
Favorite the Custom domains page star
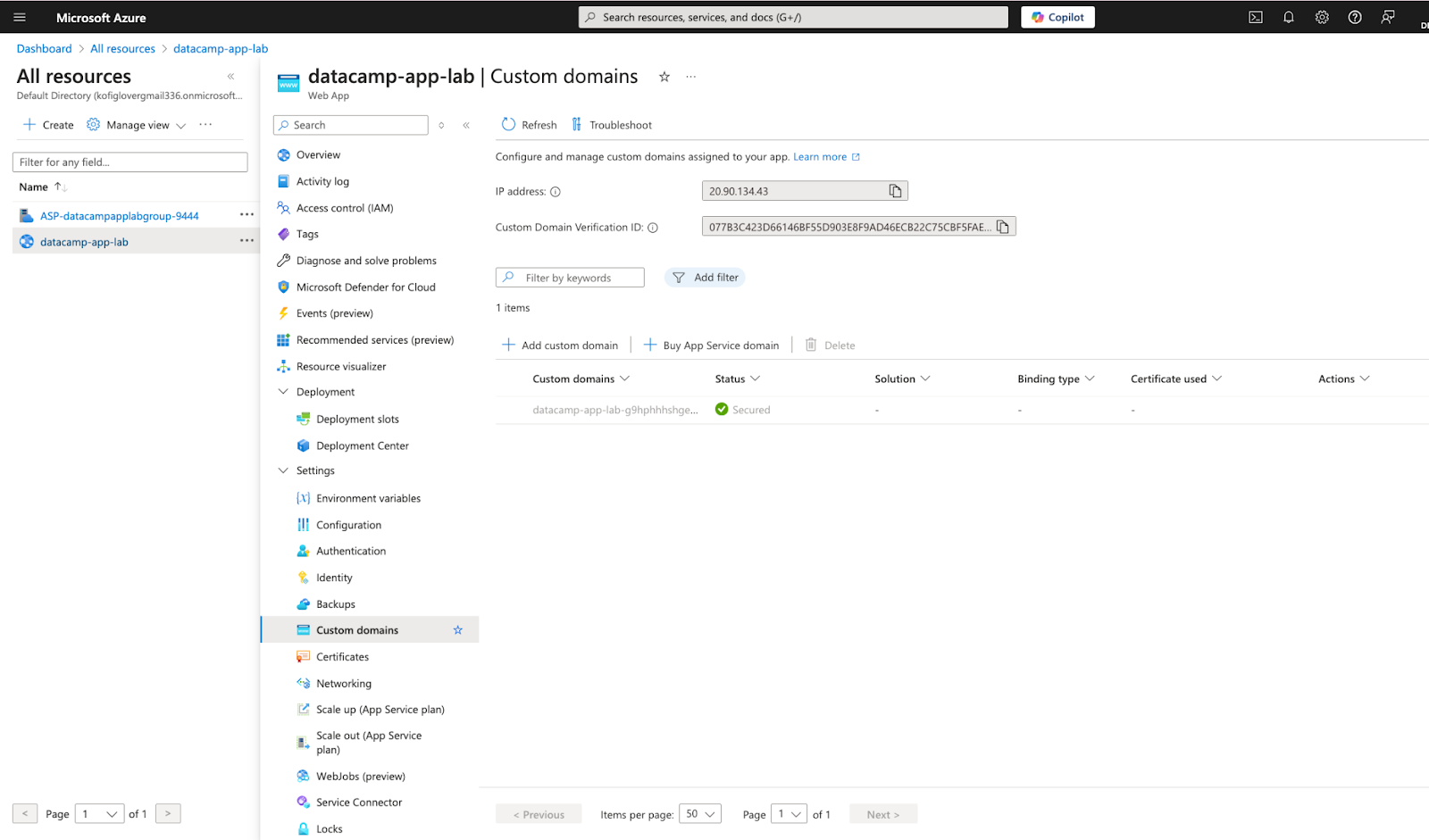click(664, 77)
